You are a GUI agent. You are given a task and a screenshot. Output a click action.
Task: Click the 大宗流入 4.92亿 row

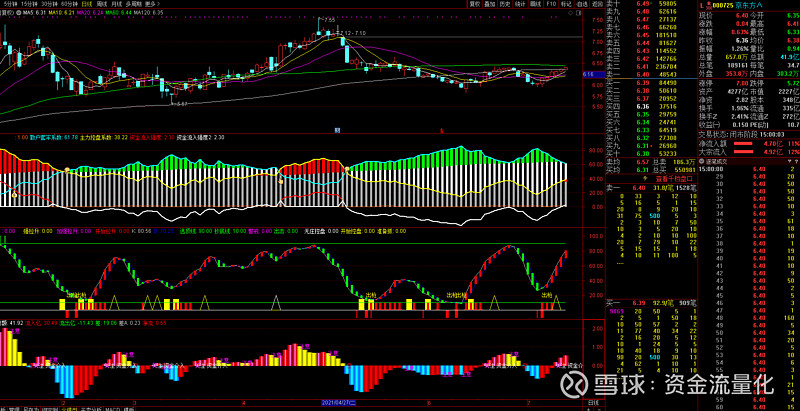(749, 151)
